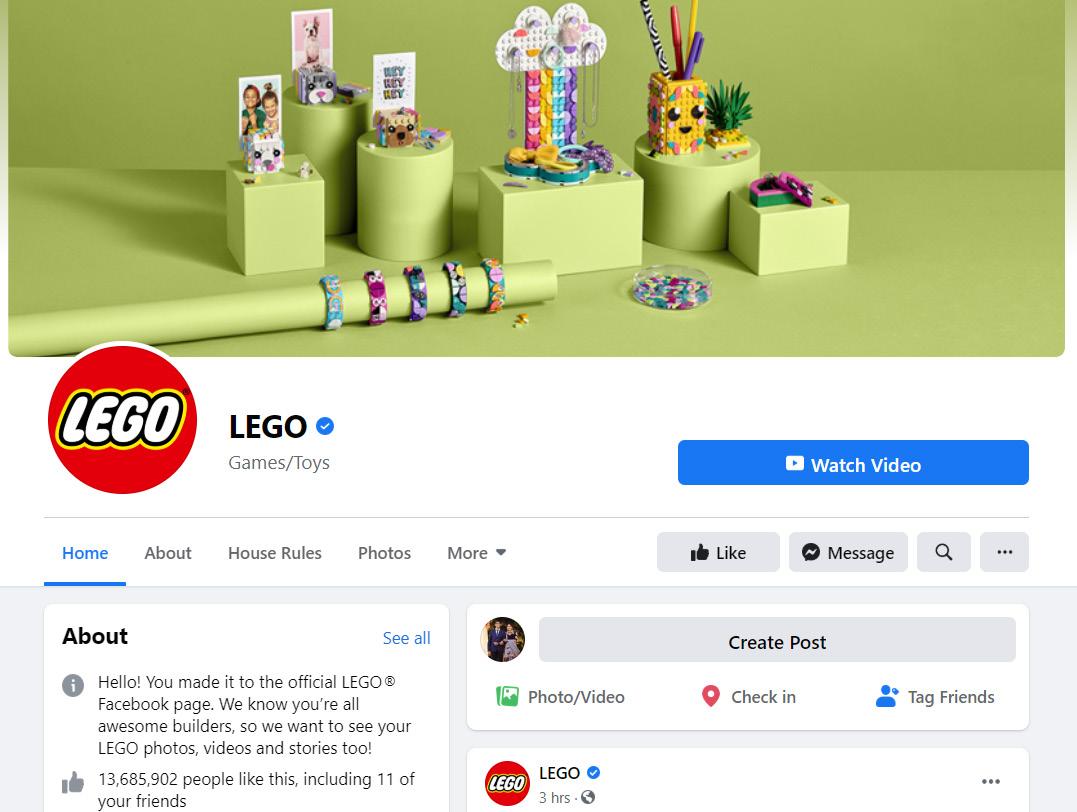The width and height of the screenshot is (1077, 812).
Task: Click the thumbs-up Like button
Action: 718,552
